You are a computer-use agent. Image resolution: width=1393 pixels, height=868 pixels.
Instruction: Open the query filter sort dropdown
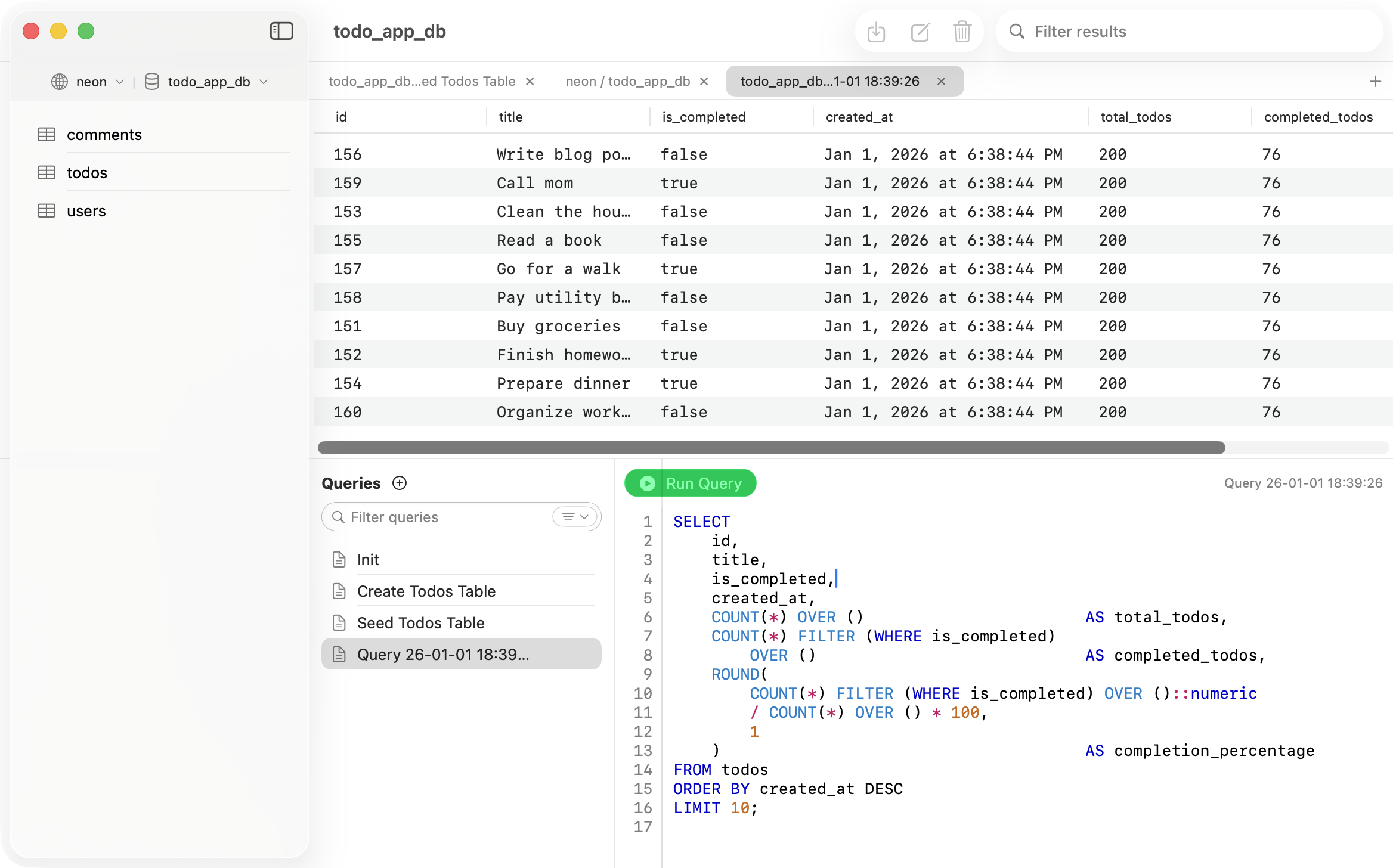(x=575, y=517)
